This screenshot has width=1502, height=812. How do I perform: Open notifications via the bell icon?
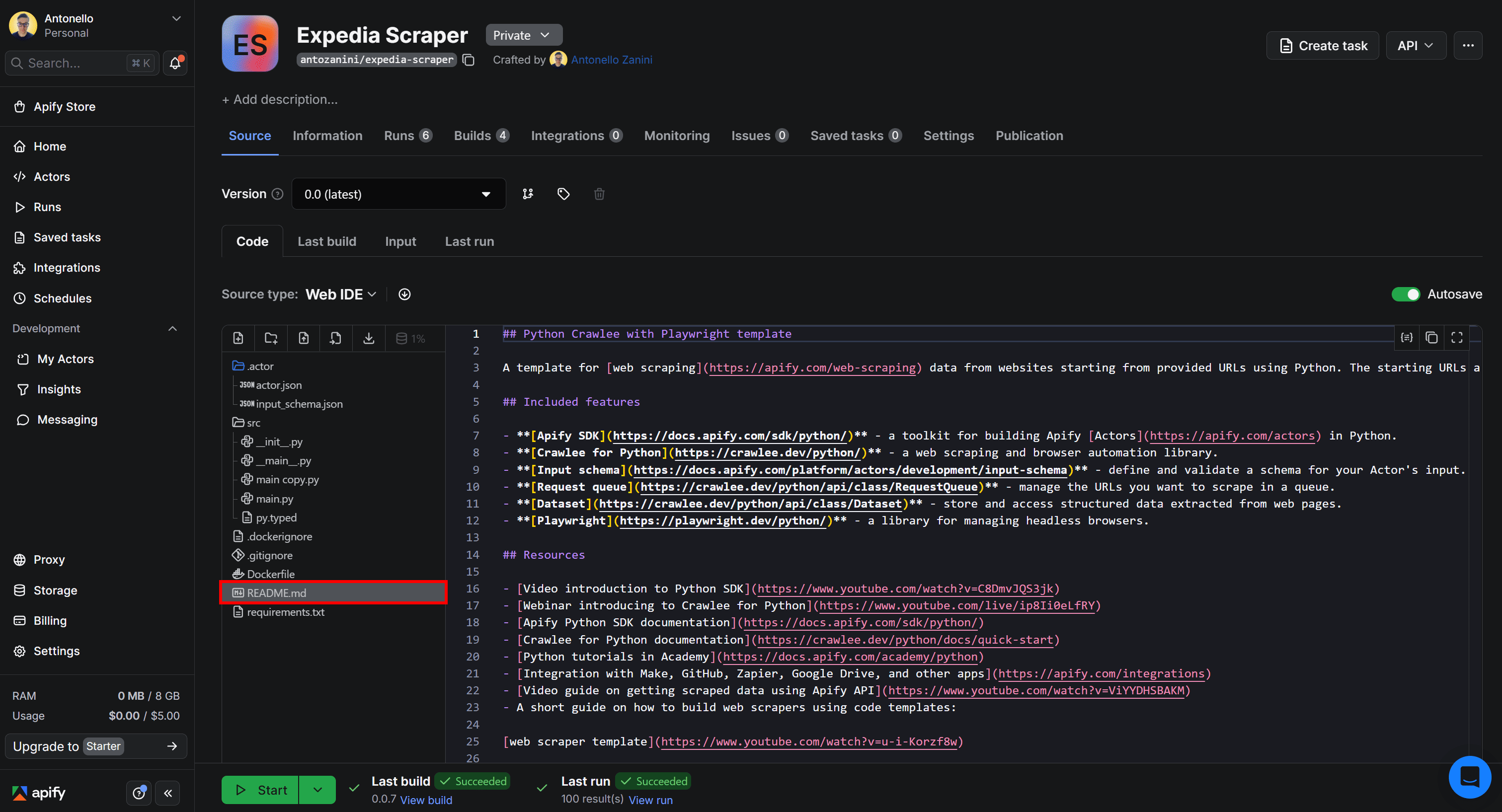coord(175,63)
